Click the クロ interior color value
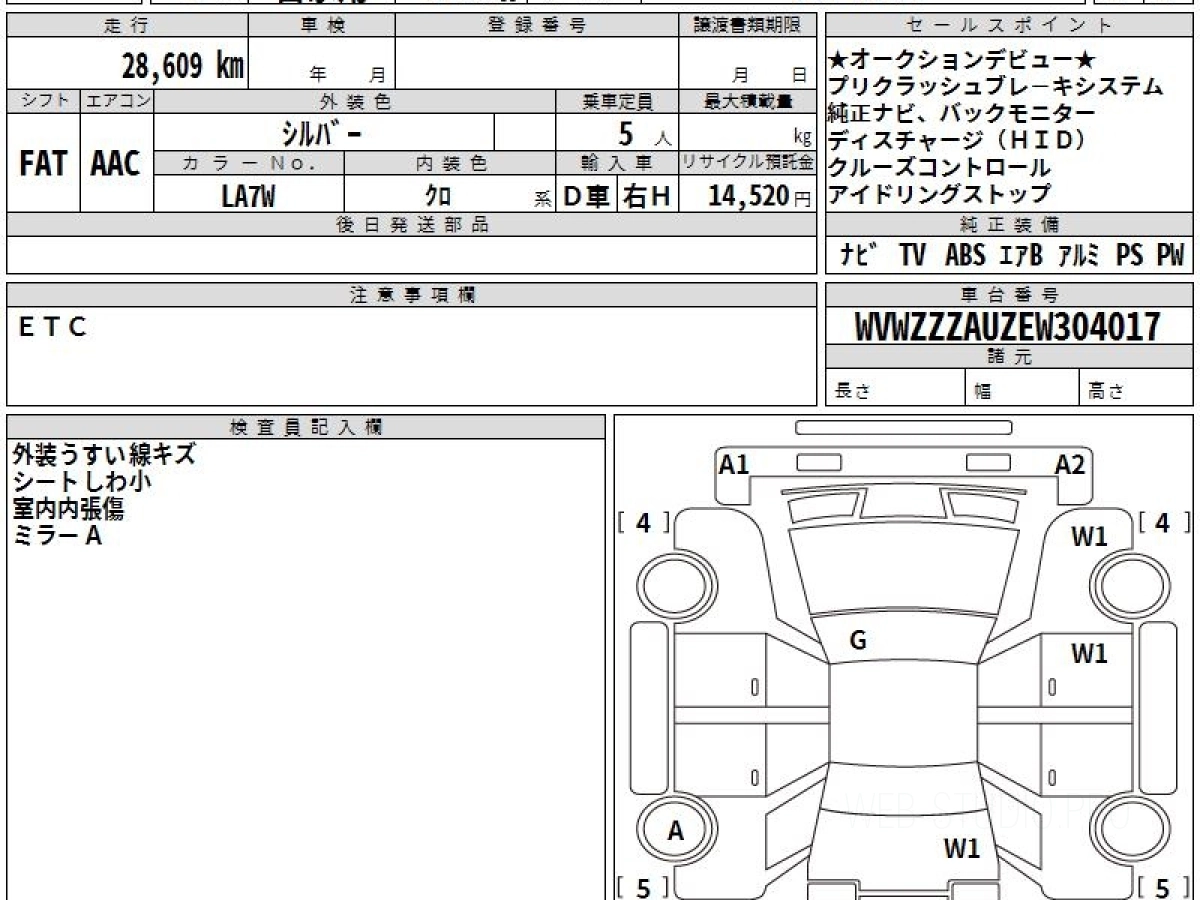The image size is (1200, 900). coord(438,197)
